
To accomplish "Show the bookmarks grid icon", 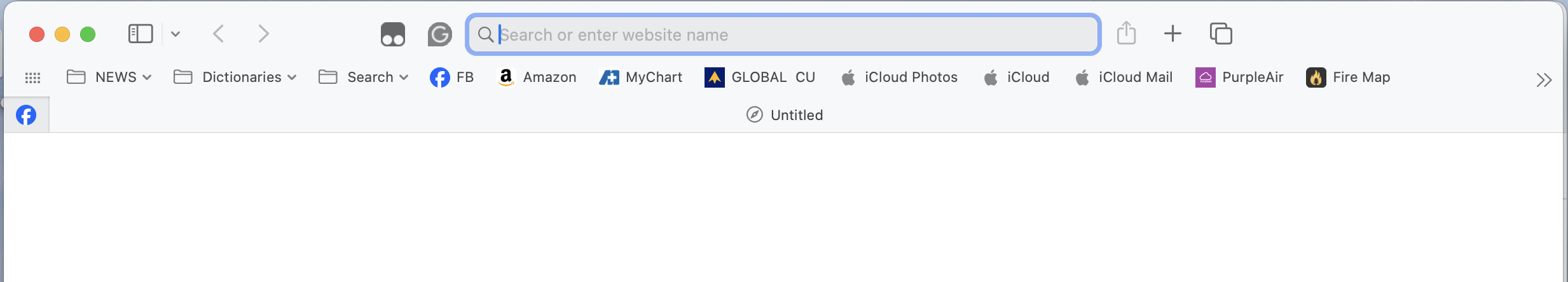I will pyautogui.click(x=32, y=77).
